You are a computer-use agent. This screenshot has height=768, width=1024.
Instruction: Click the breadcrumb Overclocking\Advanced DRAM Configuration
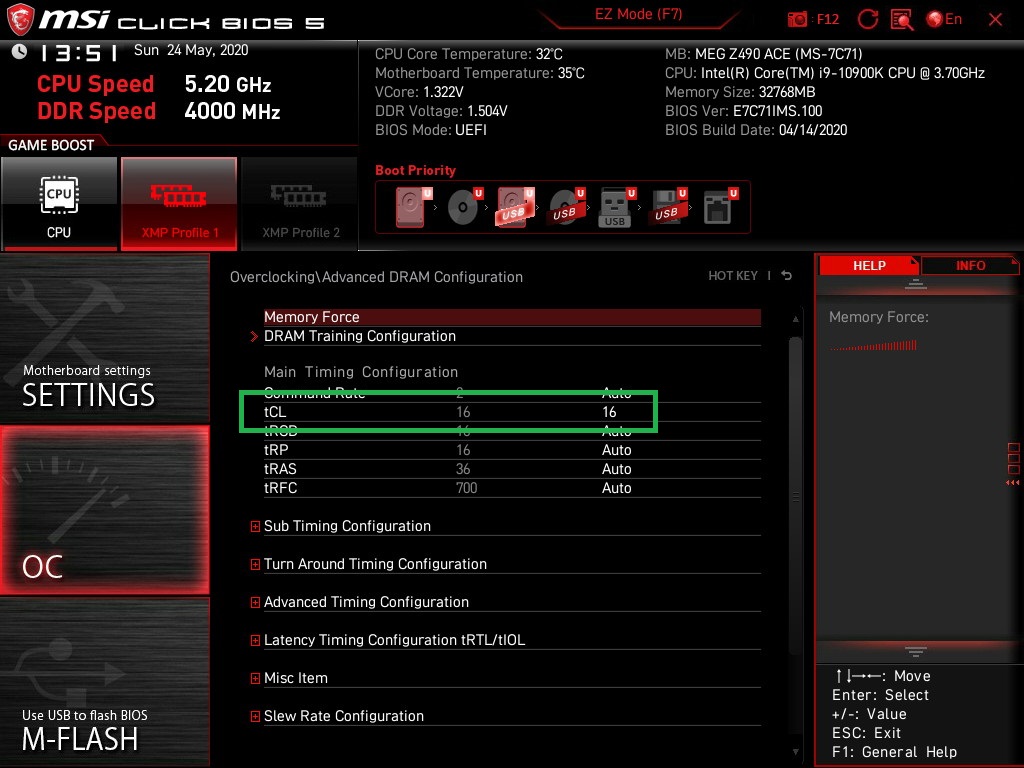point(376,277)
